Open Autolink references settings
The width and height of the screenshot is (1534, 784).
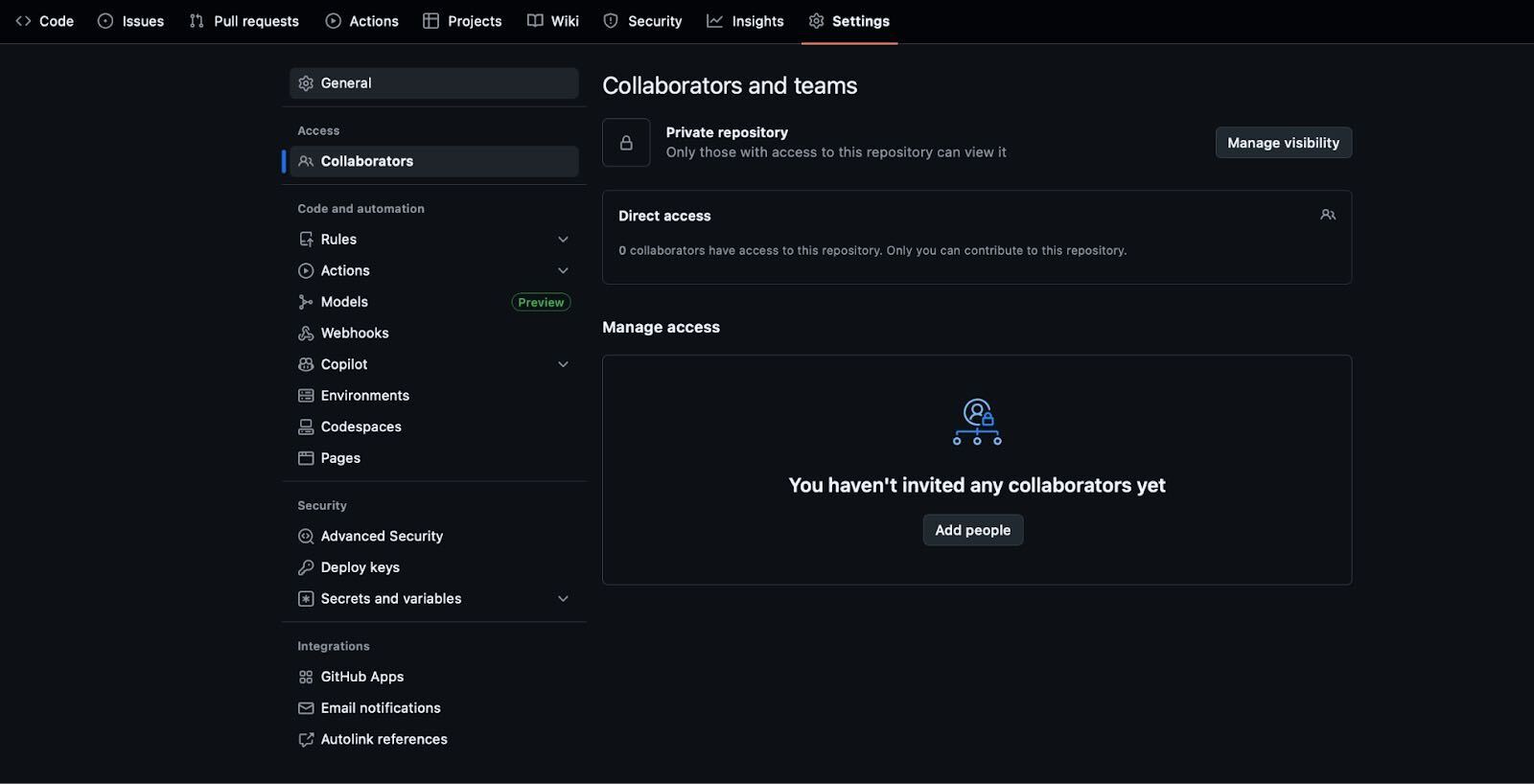[434, 740]
